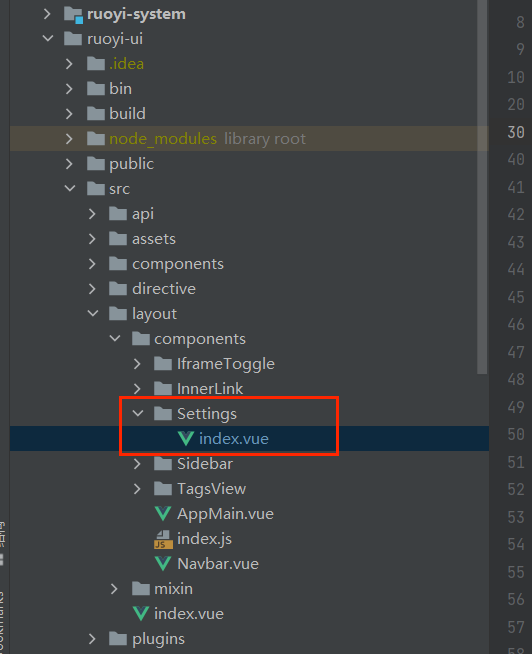532x654 pixels.
Task: Collapse the src folder
Action: click(70, 188)
